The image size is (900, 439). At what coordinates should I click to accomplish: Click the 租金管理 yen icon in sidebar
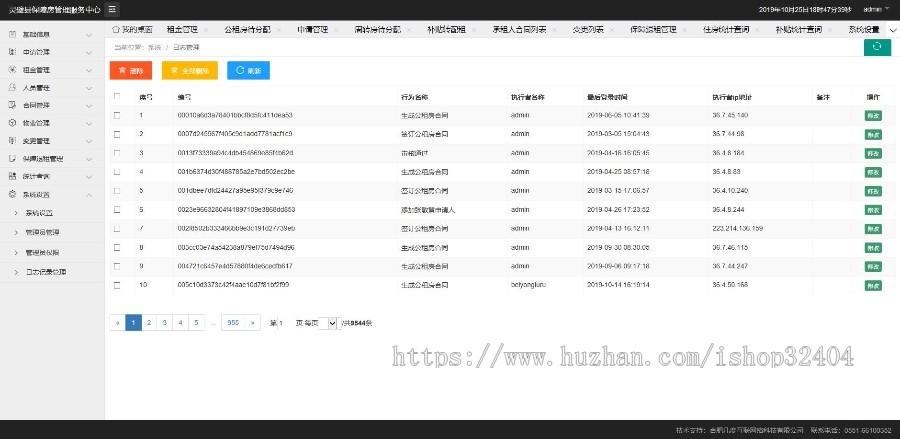[x=12, y=70]
